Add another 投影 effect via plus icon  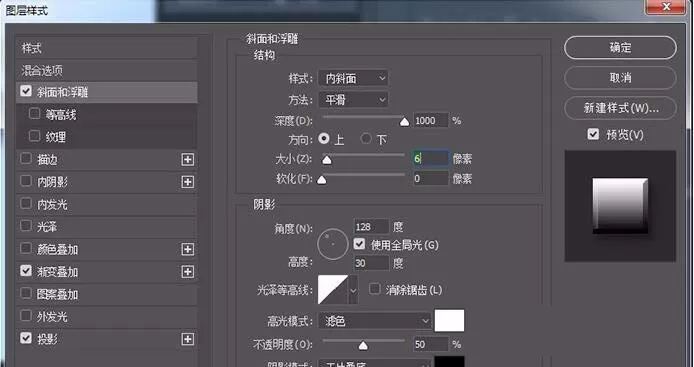tap(188, 339)
